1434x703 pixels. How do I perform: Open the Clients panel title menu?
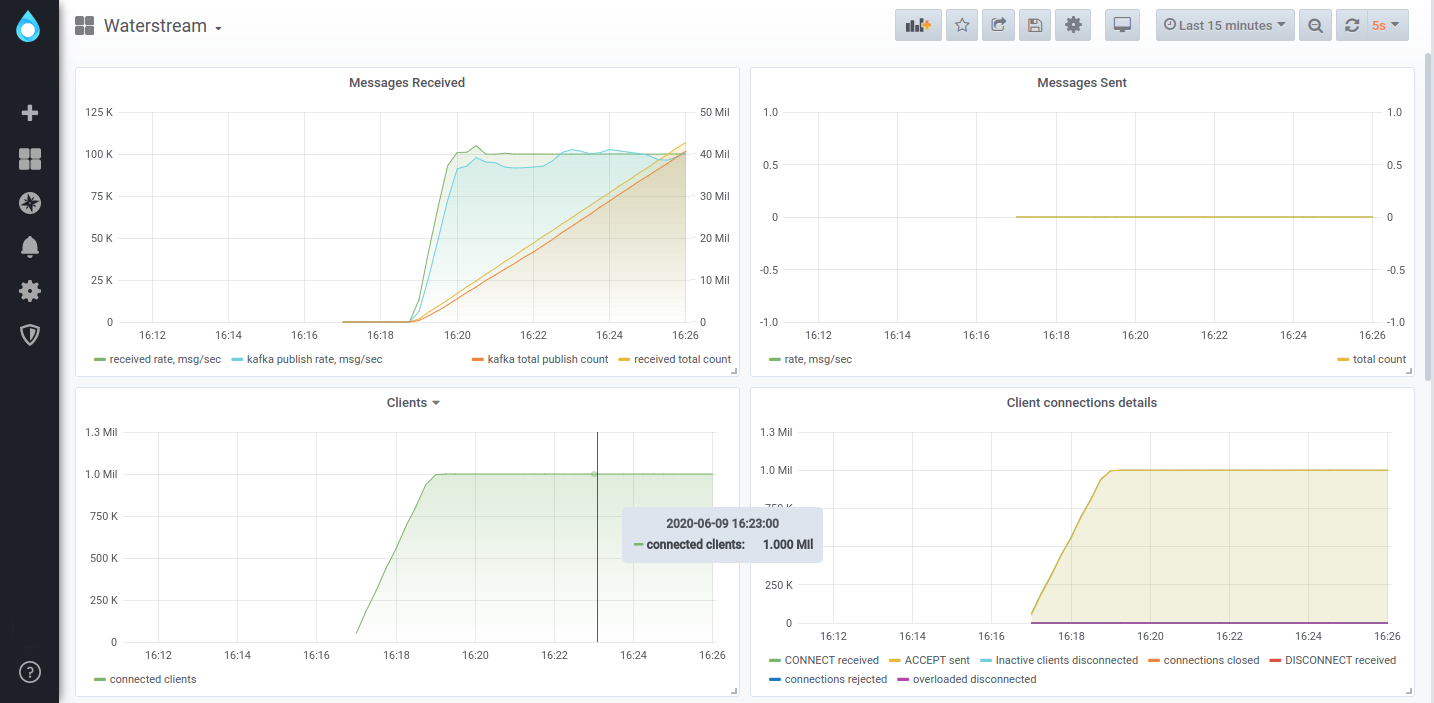(413, 403)
